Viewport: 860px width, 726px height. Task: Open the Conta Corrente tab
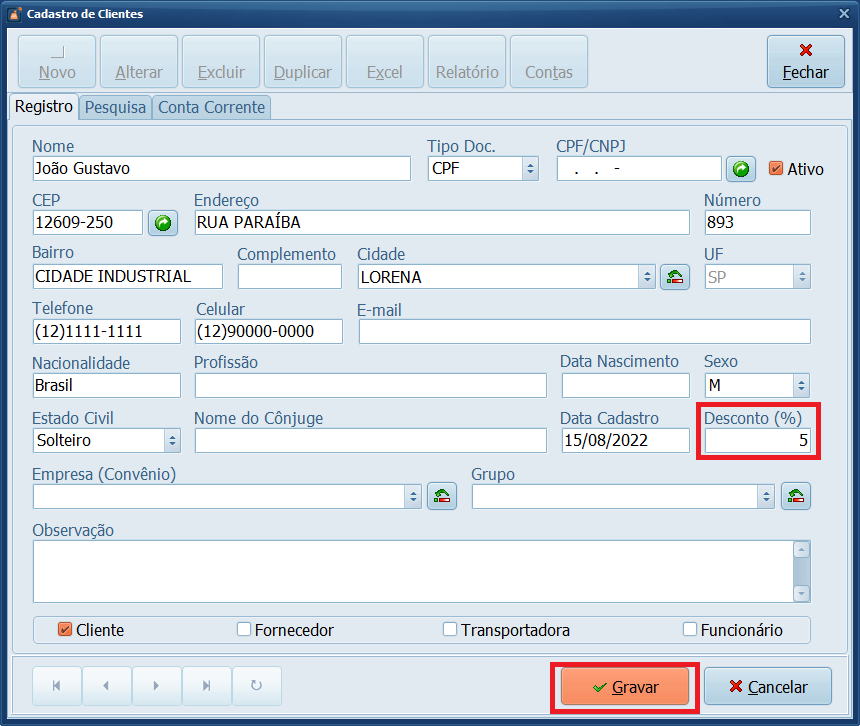point(211,107)
